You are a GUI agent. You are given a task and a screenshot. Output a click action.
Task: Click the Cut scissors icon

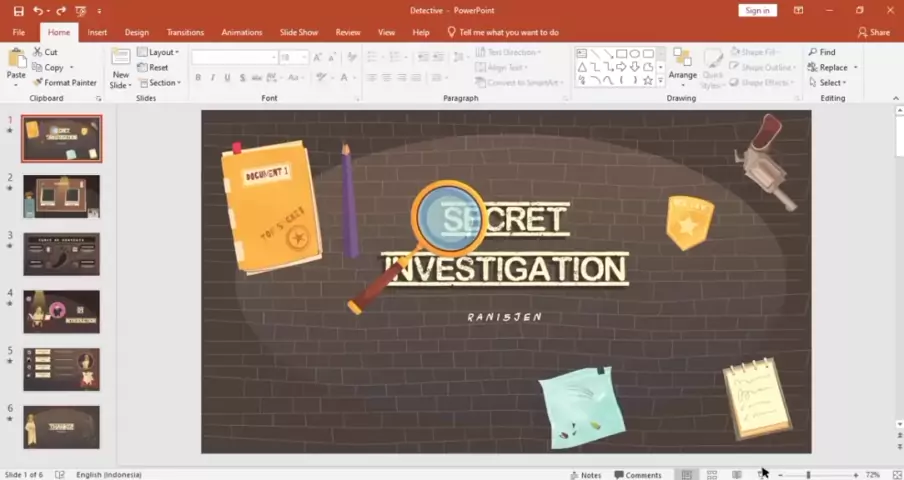(x=38, y=52)
